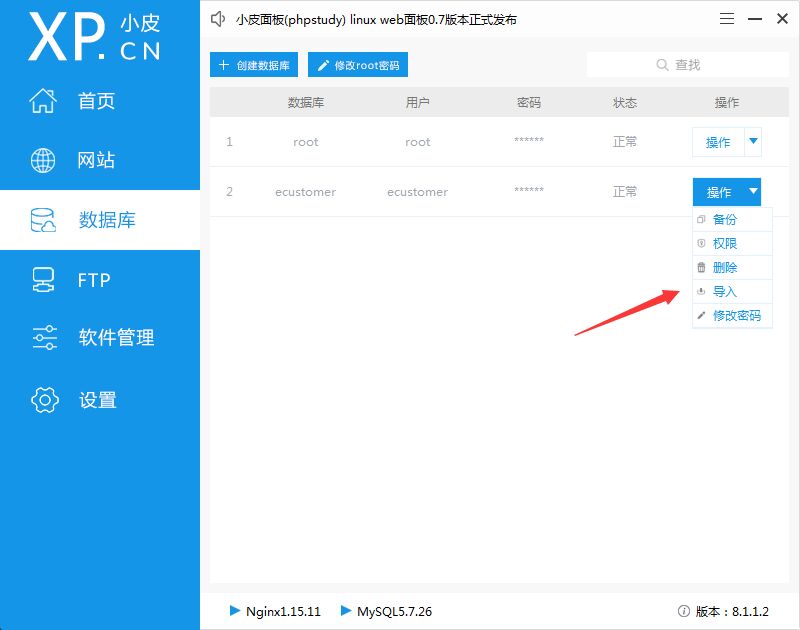The image size is (800, 630).
Task: Select 数据库 database section
Action: pos(100,220)
